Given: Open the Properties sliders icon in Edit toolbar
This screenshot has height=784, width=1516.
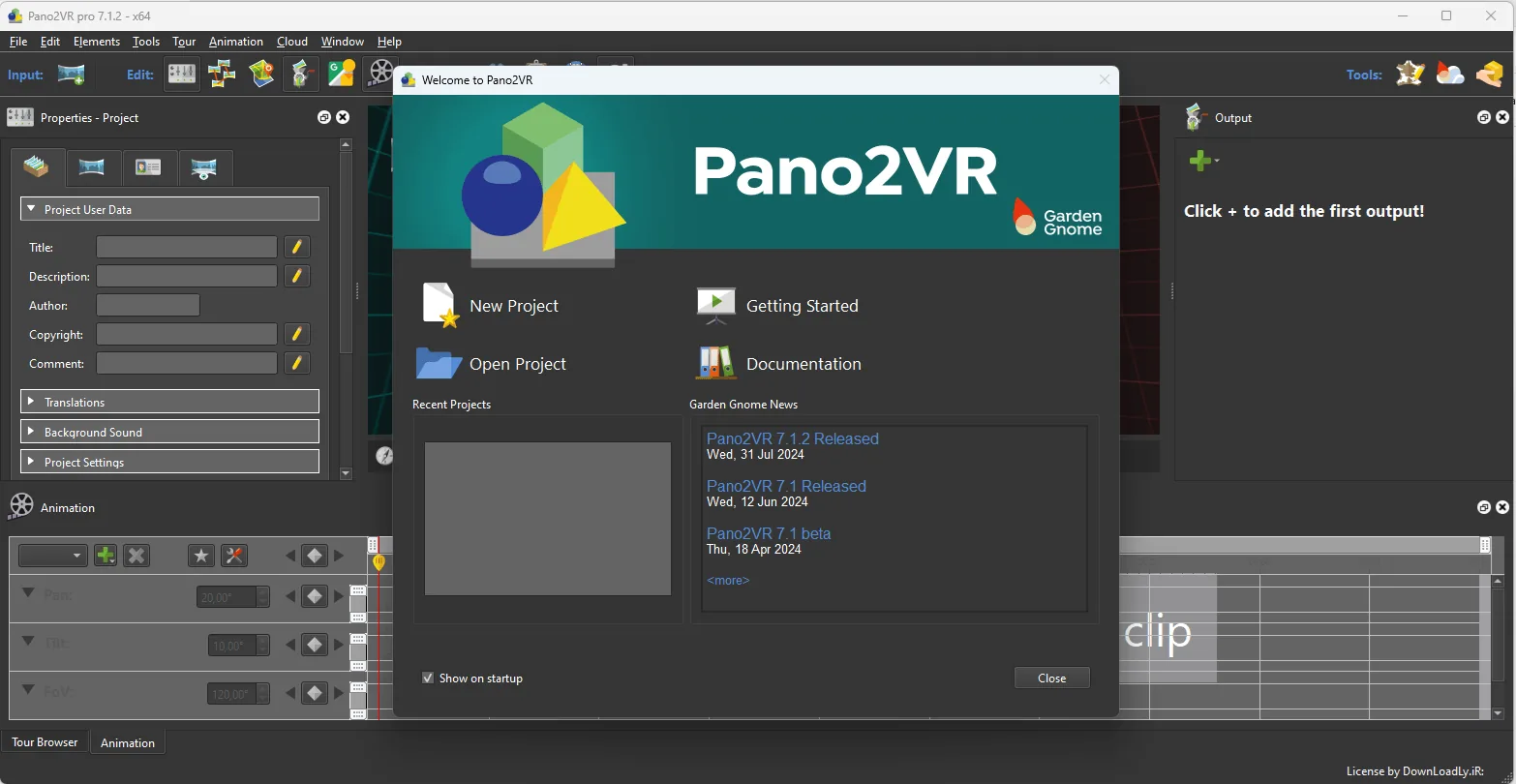Looking at the screenshot, I should 182,74.
